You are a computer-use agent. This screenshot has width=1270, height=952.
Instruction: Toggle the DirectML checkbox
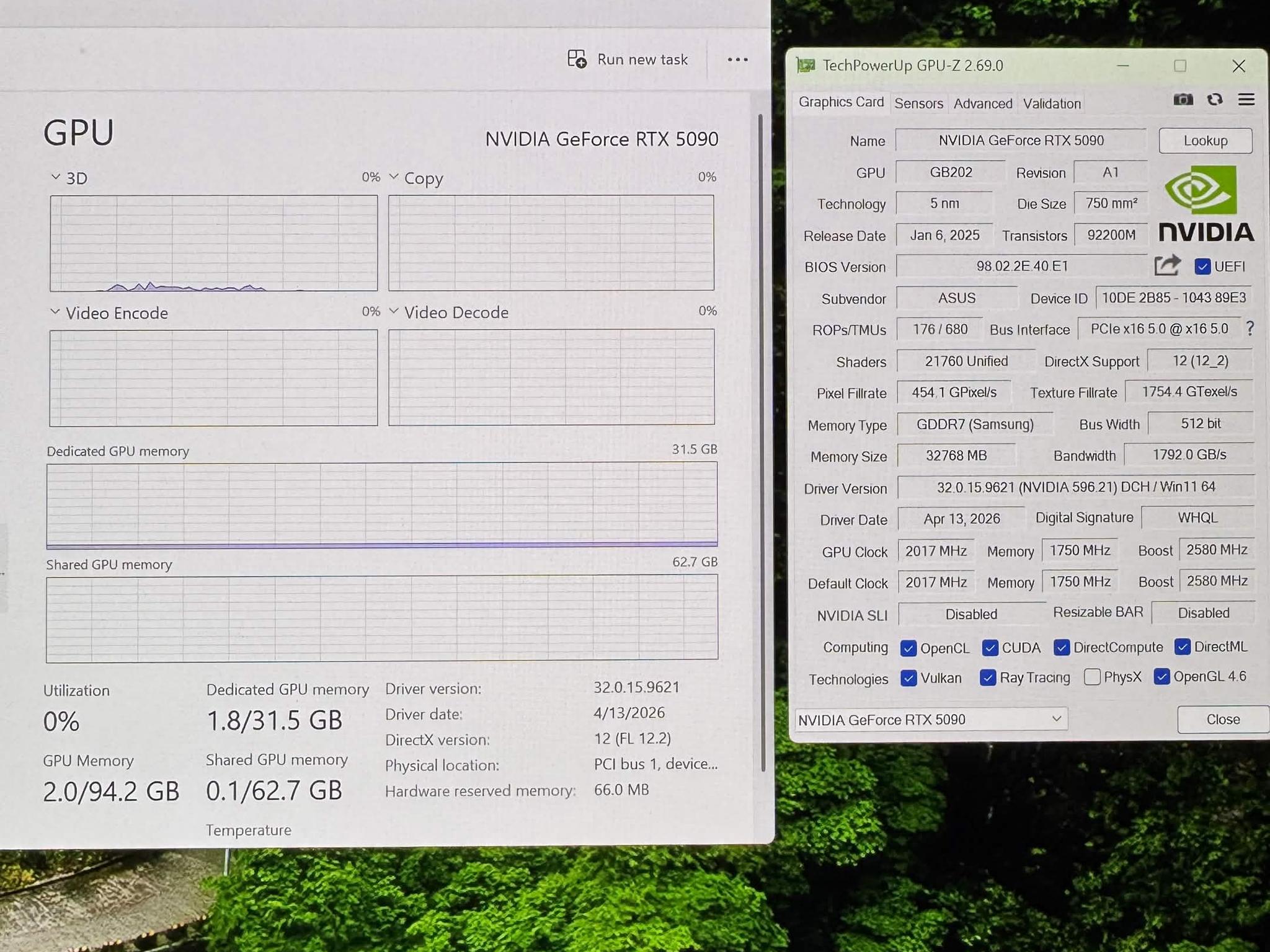point(1183,647)
